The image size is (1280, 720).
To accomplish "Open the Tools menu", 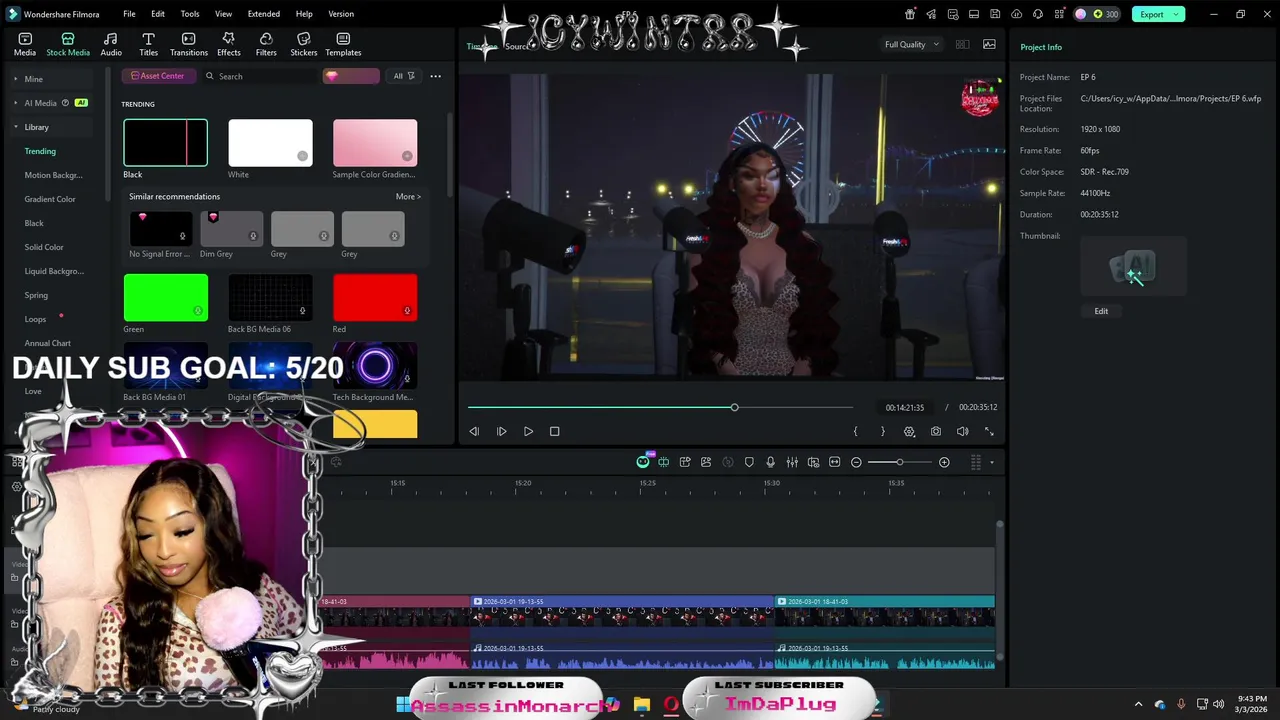I will (x=190, y=14).
